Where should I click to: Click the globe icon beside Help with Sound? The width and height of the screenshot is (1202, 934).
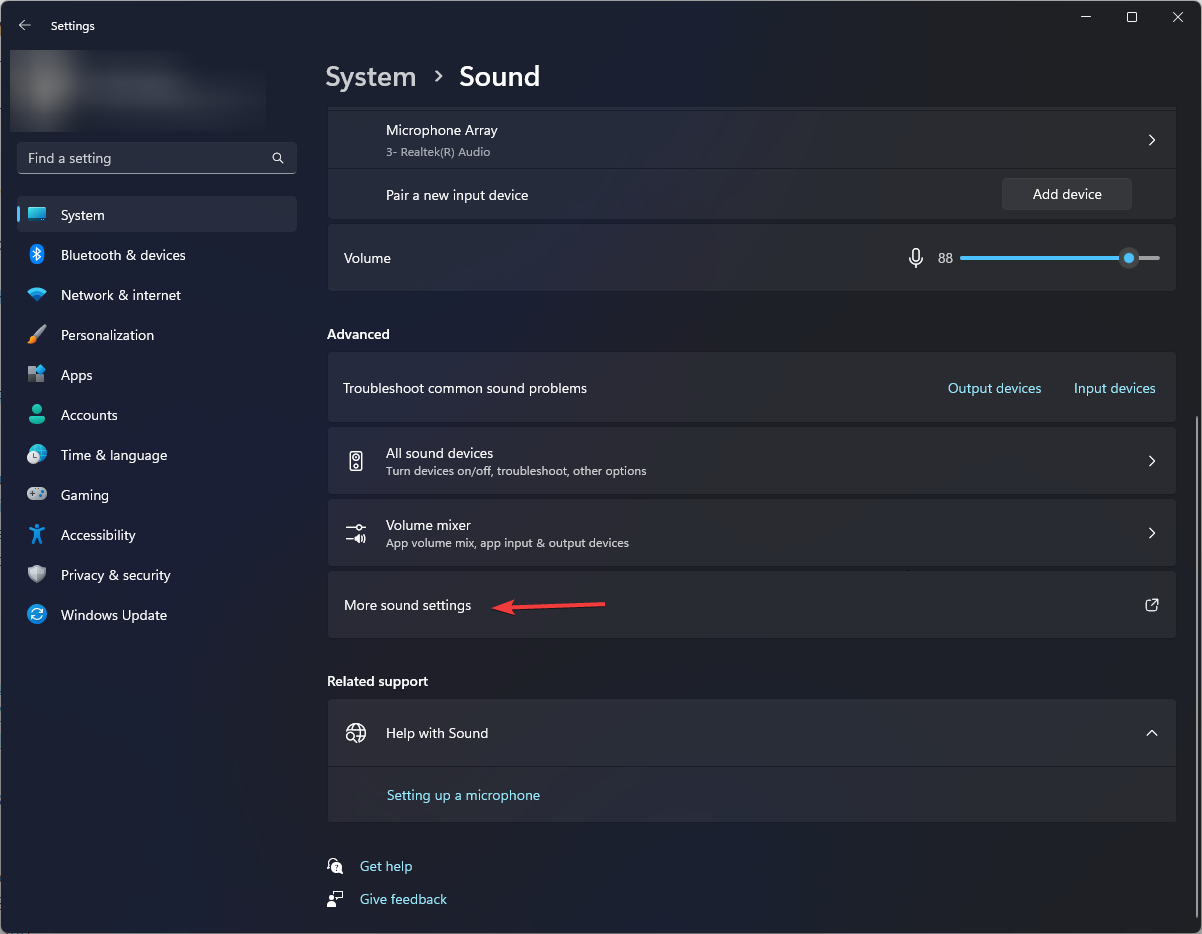tap(356, 733)
